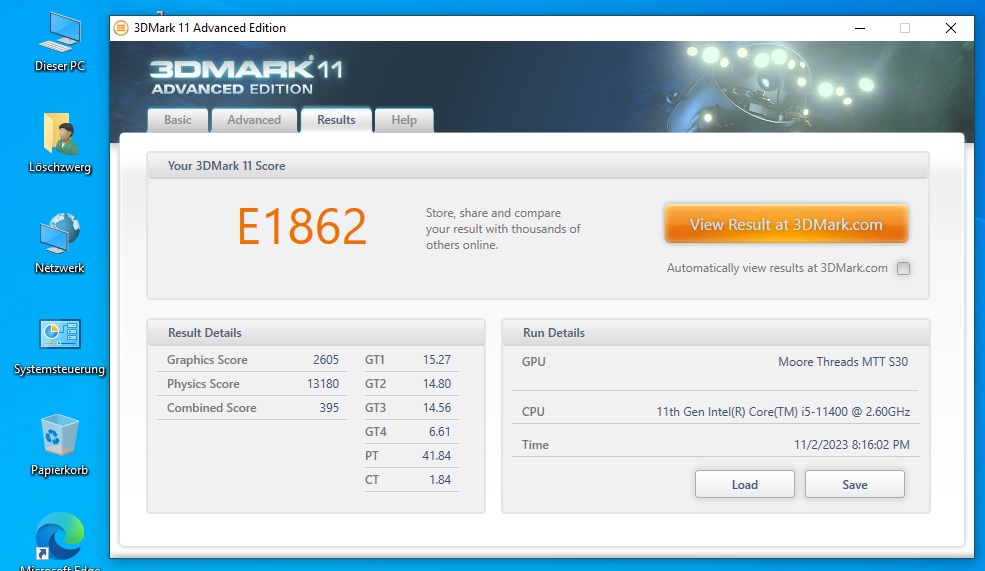Minimize the 3DMark 11 window
The height and width of the screenshot is (571, 985).
(x=860, y=28)
